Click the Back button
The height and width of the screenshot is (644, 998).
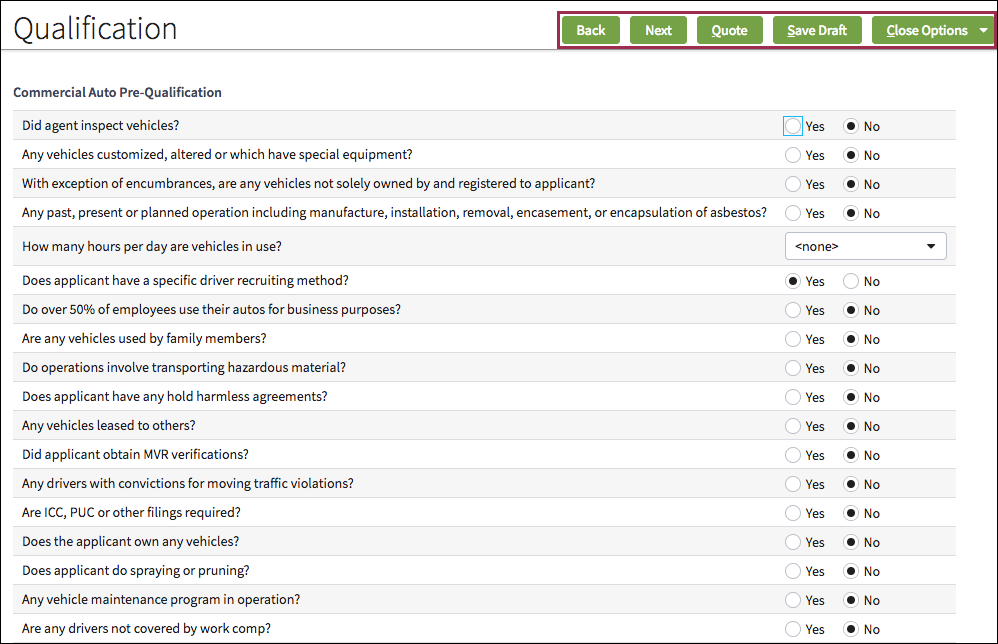click(x=591, y=30)
